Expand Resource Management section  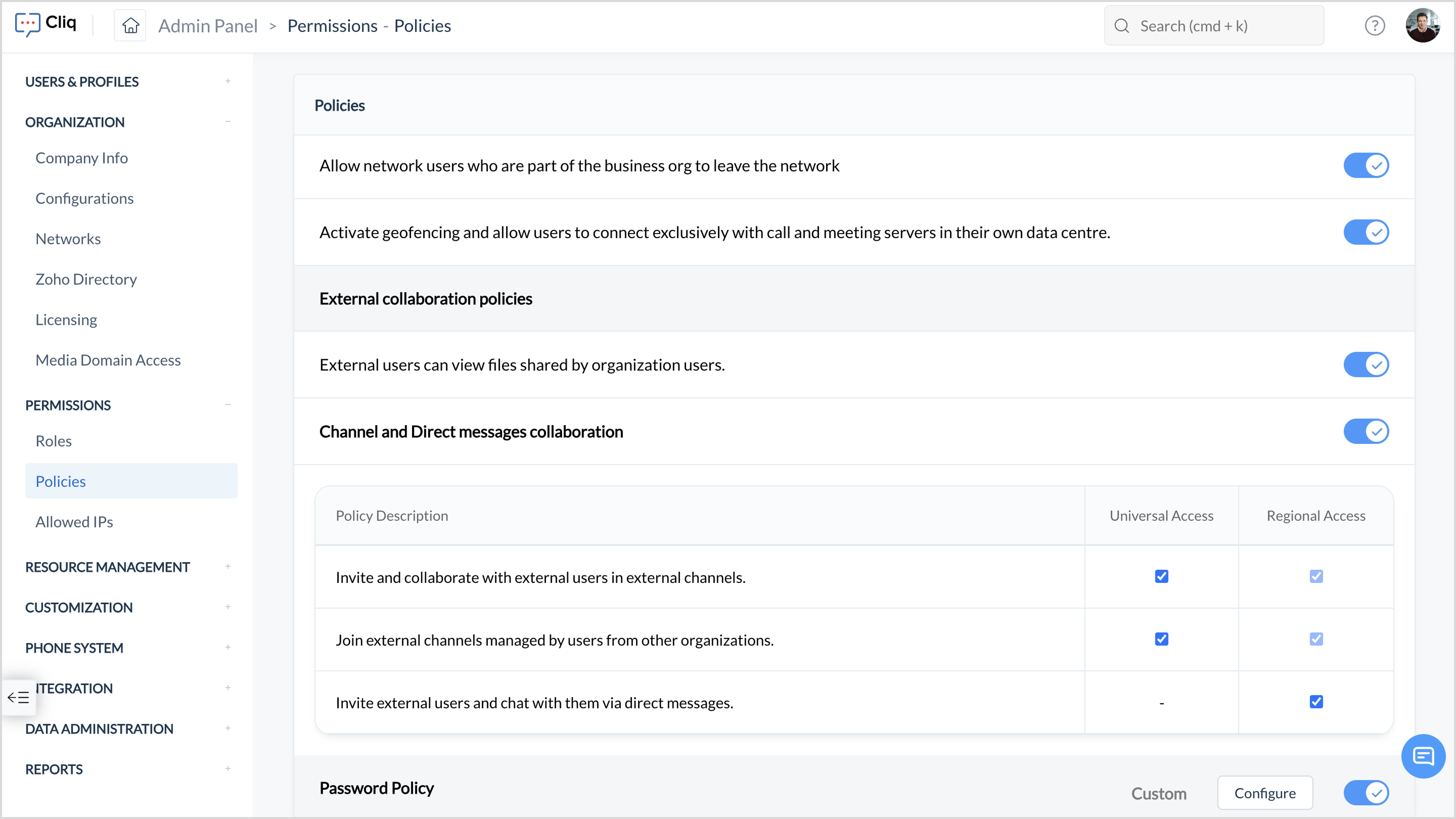(x=228, y=566)
